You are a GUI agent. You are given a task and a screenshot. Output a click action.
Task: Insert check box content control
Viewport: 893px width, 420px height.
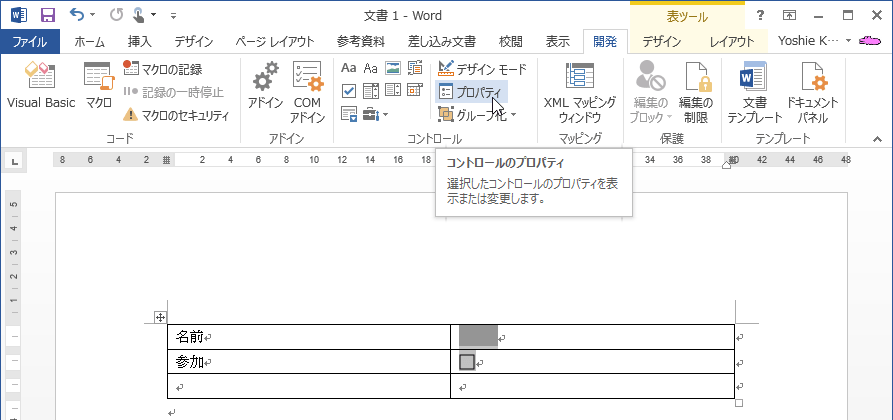349,91
